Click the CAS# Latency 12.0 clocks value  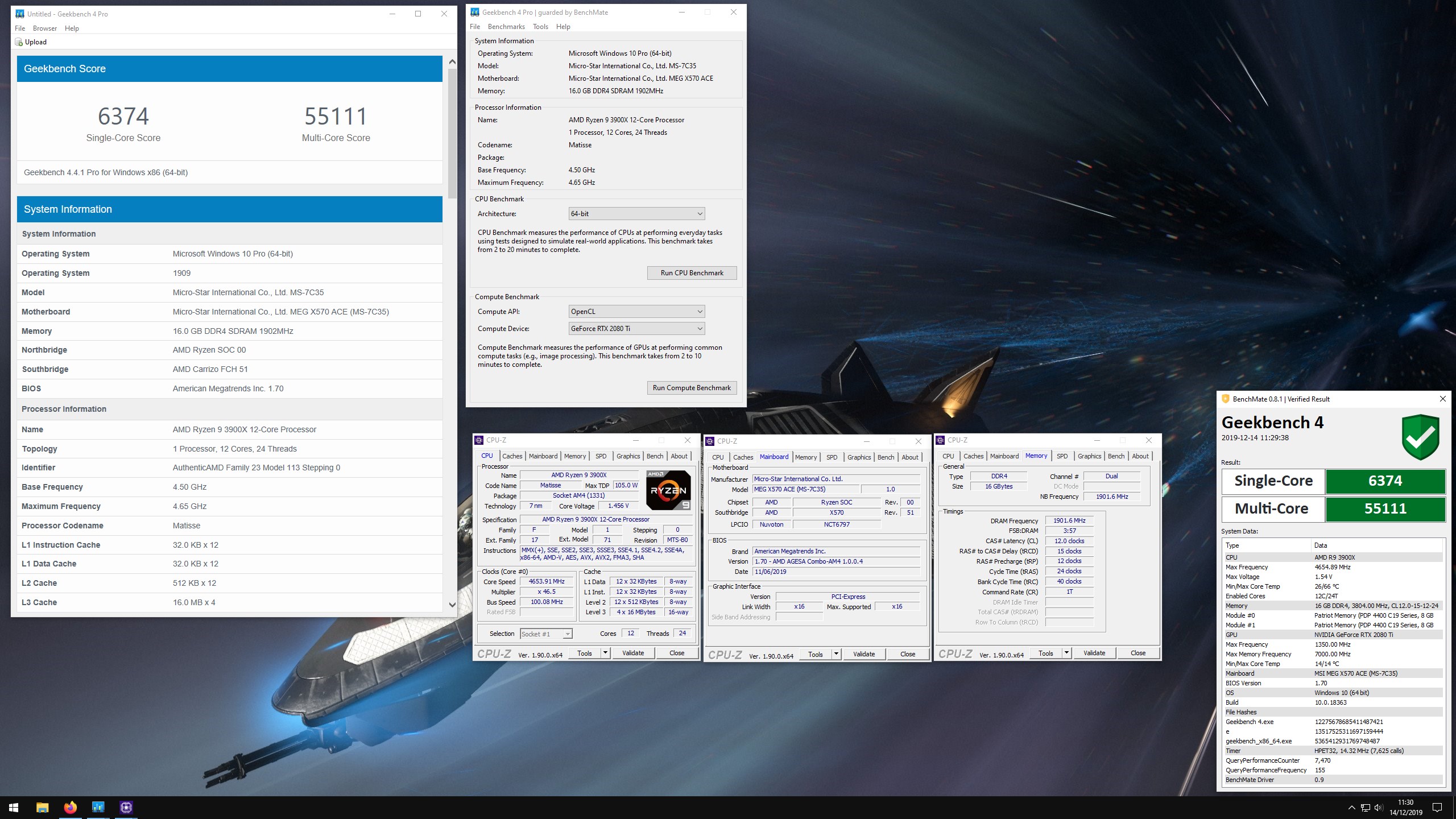[1069, 541]
